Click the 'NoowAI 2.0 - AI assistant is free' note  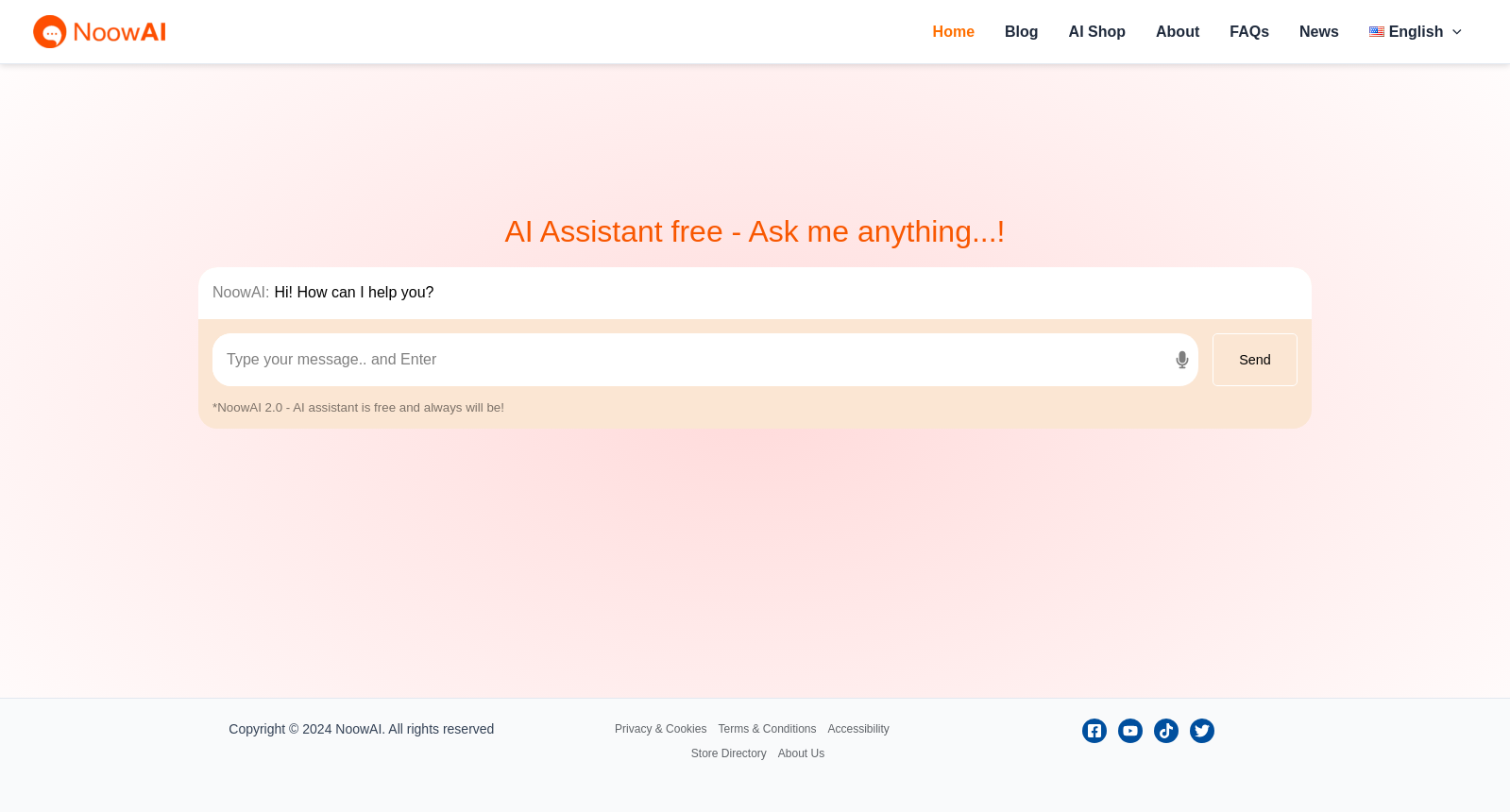coord(358,408)
